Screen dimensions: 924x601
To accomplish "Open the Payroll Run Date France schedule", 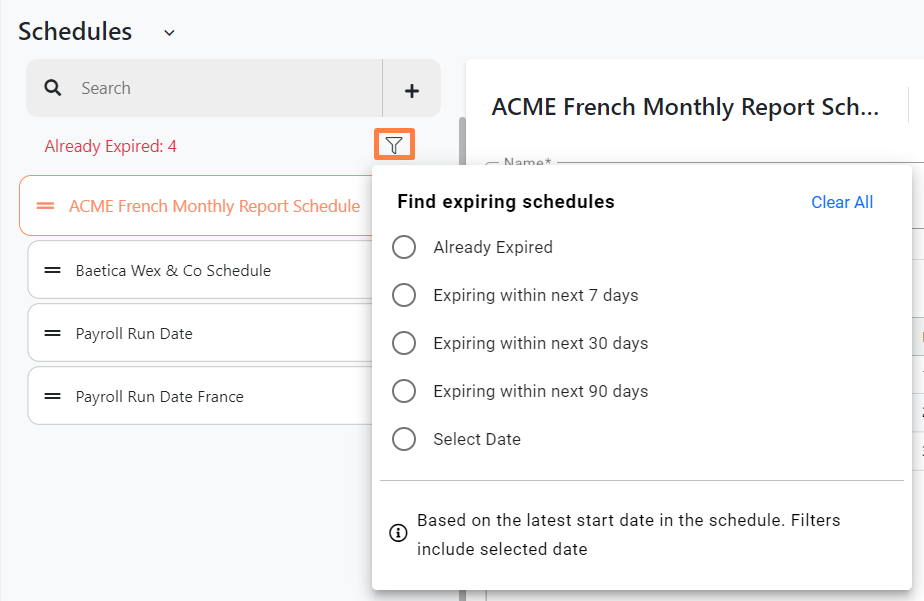I will 159,396.
